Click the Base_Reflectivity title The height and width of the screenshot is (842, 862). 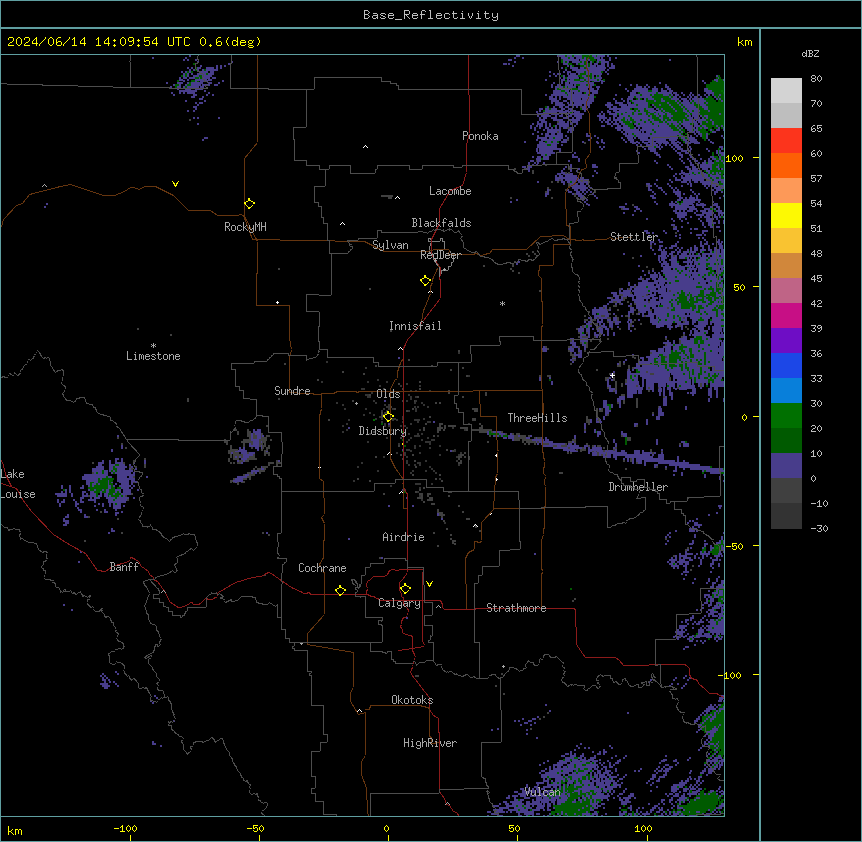click(x=431, y=15)
